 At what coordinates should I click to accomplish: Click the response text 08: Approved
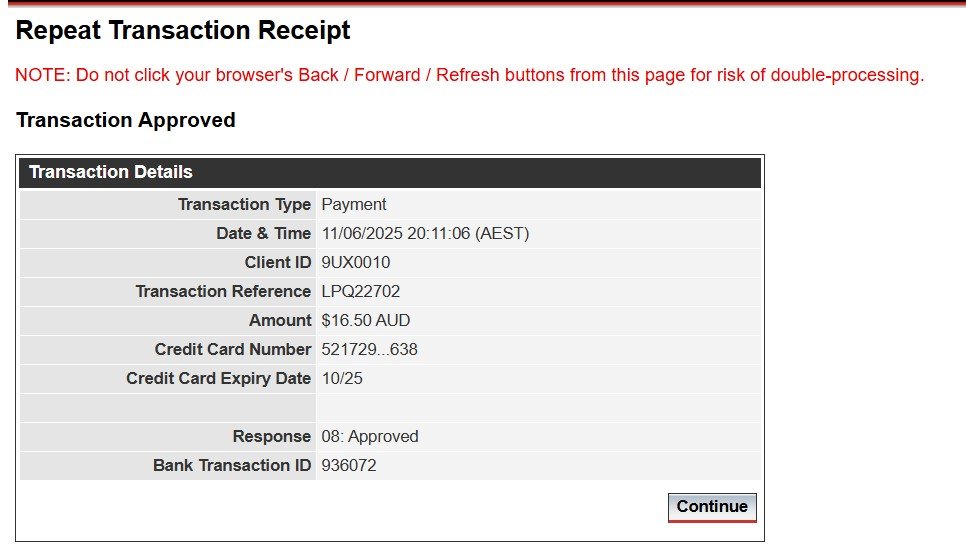(x=370, y=436)
